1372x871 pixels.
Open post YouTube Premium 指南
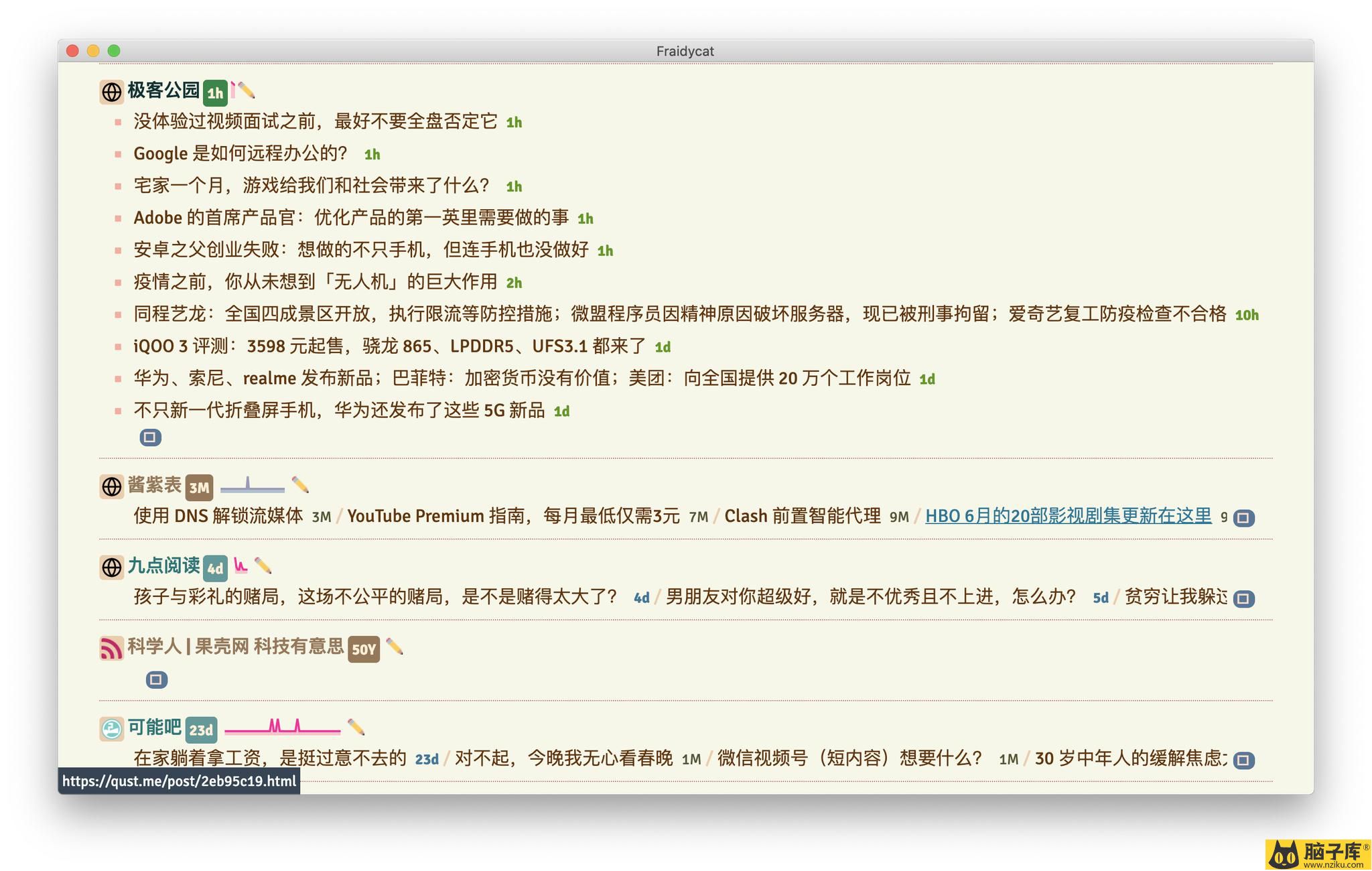pyautogui.click(x=513, y=516)
